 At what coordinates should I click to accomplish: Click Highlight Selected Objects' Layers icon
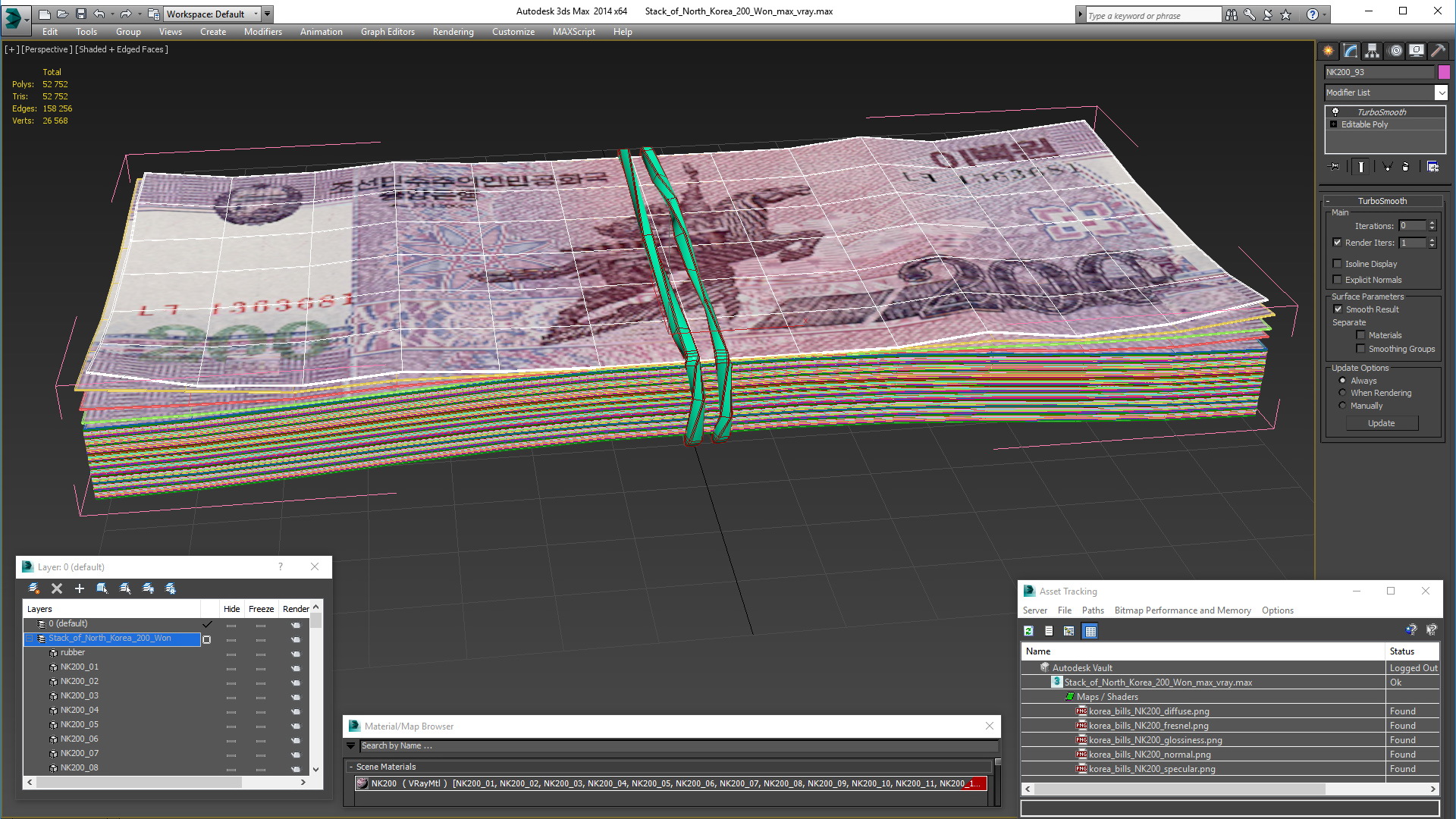point(125,588)
